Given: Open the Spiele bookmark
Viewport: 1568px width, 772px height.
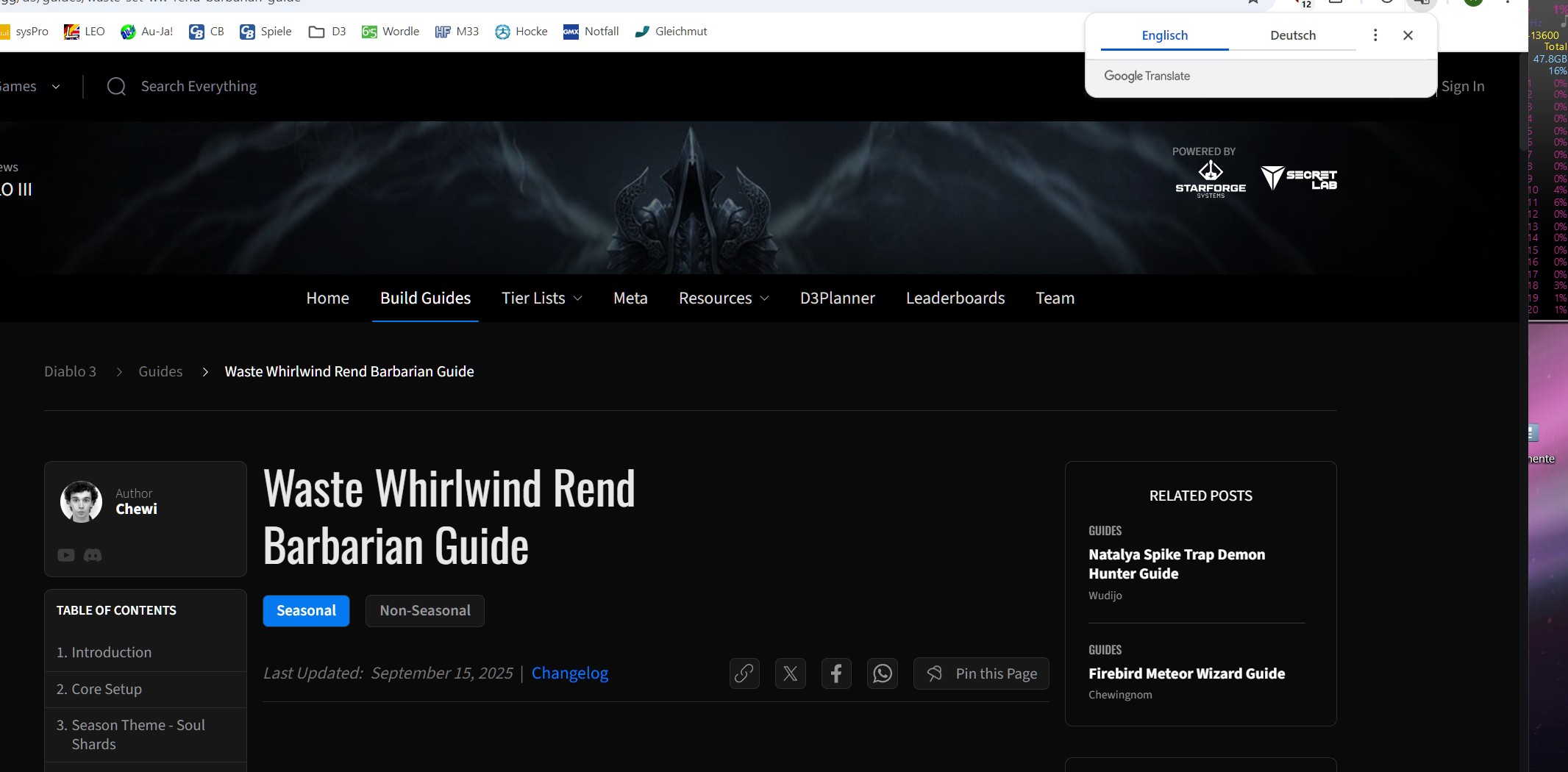Looking at the screenshot, I should 266,32.
